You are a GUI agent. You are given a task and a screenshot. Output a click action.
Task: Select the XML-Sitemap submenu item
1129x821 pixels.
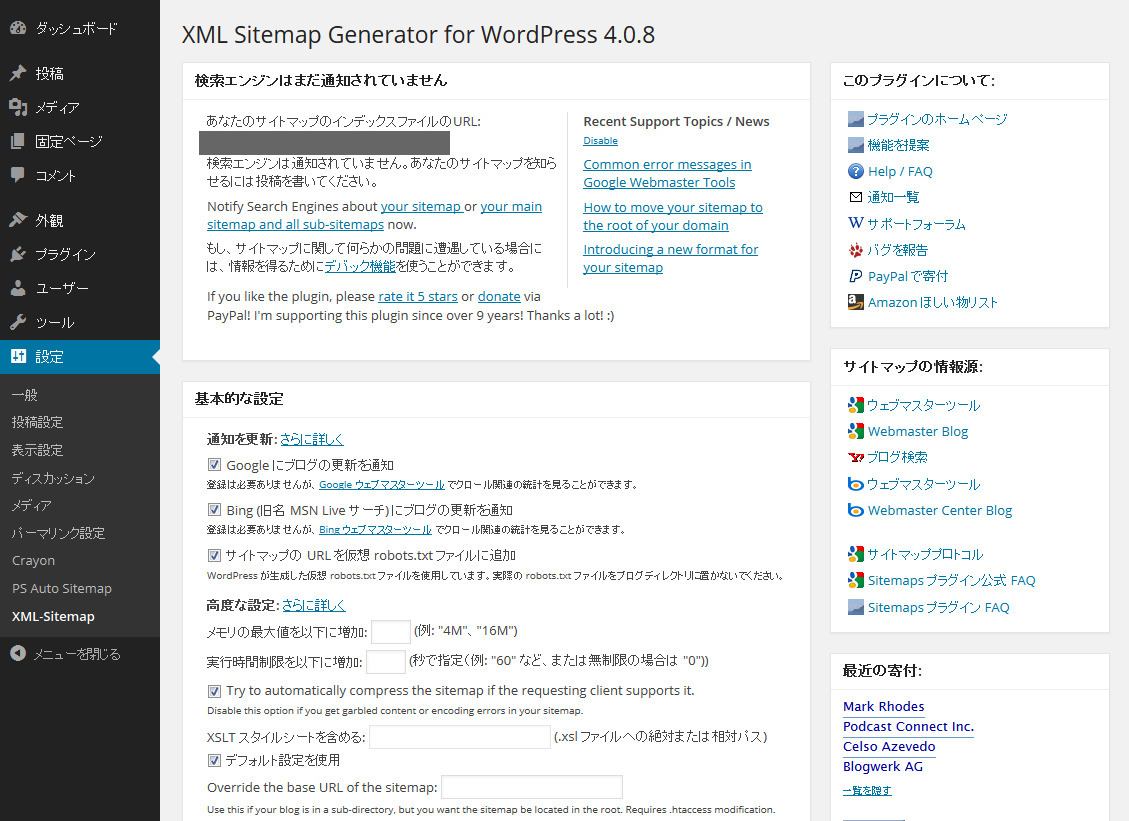pyautogui.click(x=53, y=616)
